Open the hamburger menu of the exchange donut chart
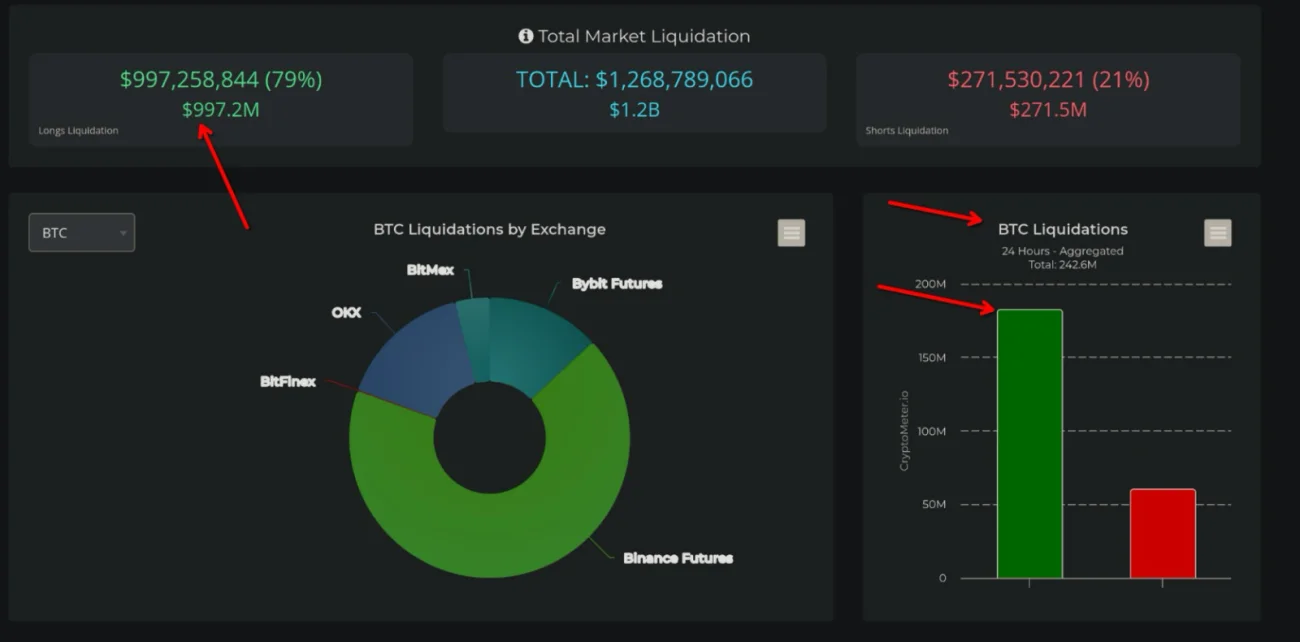Screen dimensions: 1300x642 point(791,233)
